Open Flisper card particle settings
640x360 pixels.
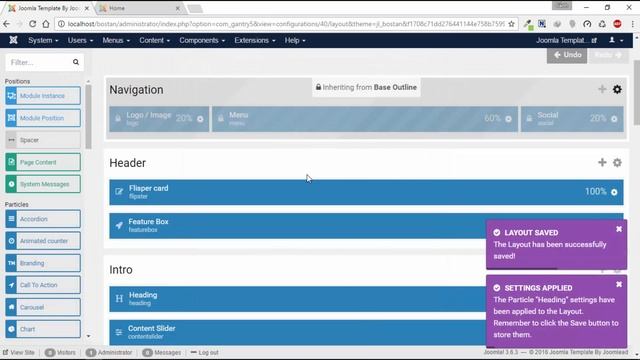[614, 192]
